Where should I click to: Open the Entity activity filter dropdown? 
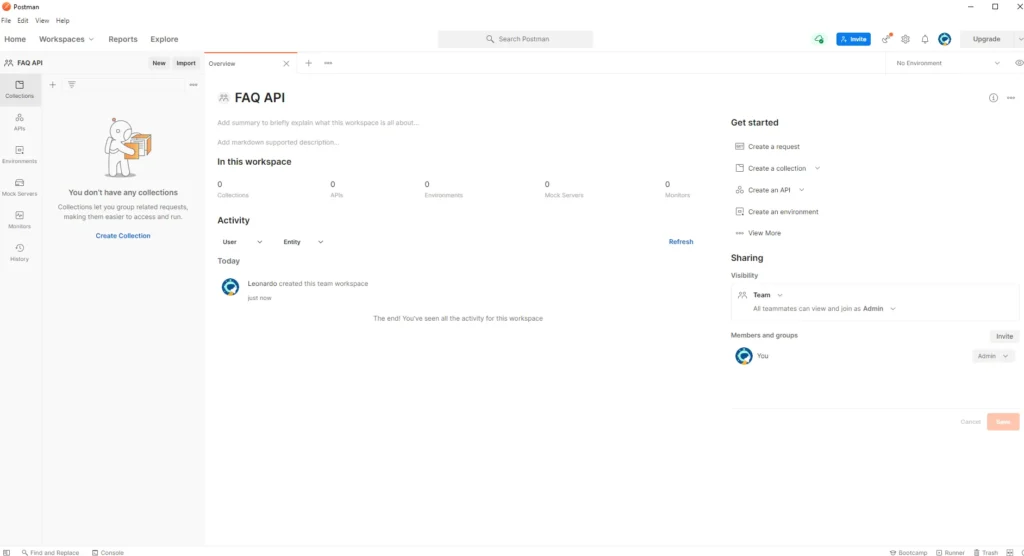pyautogui.click(x=302, y=242)
